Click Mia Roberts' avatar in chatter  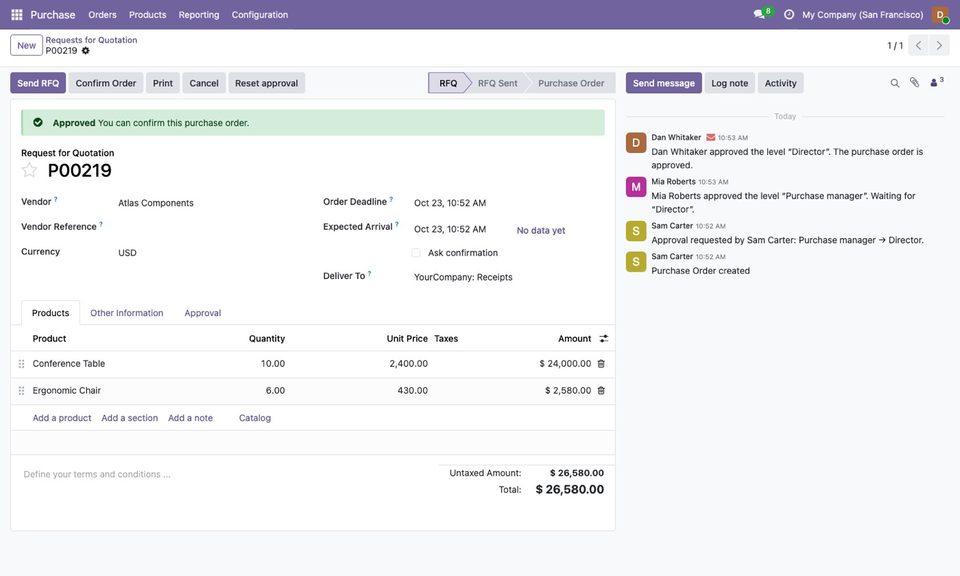click(x=636, y=187)
